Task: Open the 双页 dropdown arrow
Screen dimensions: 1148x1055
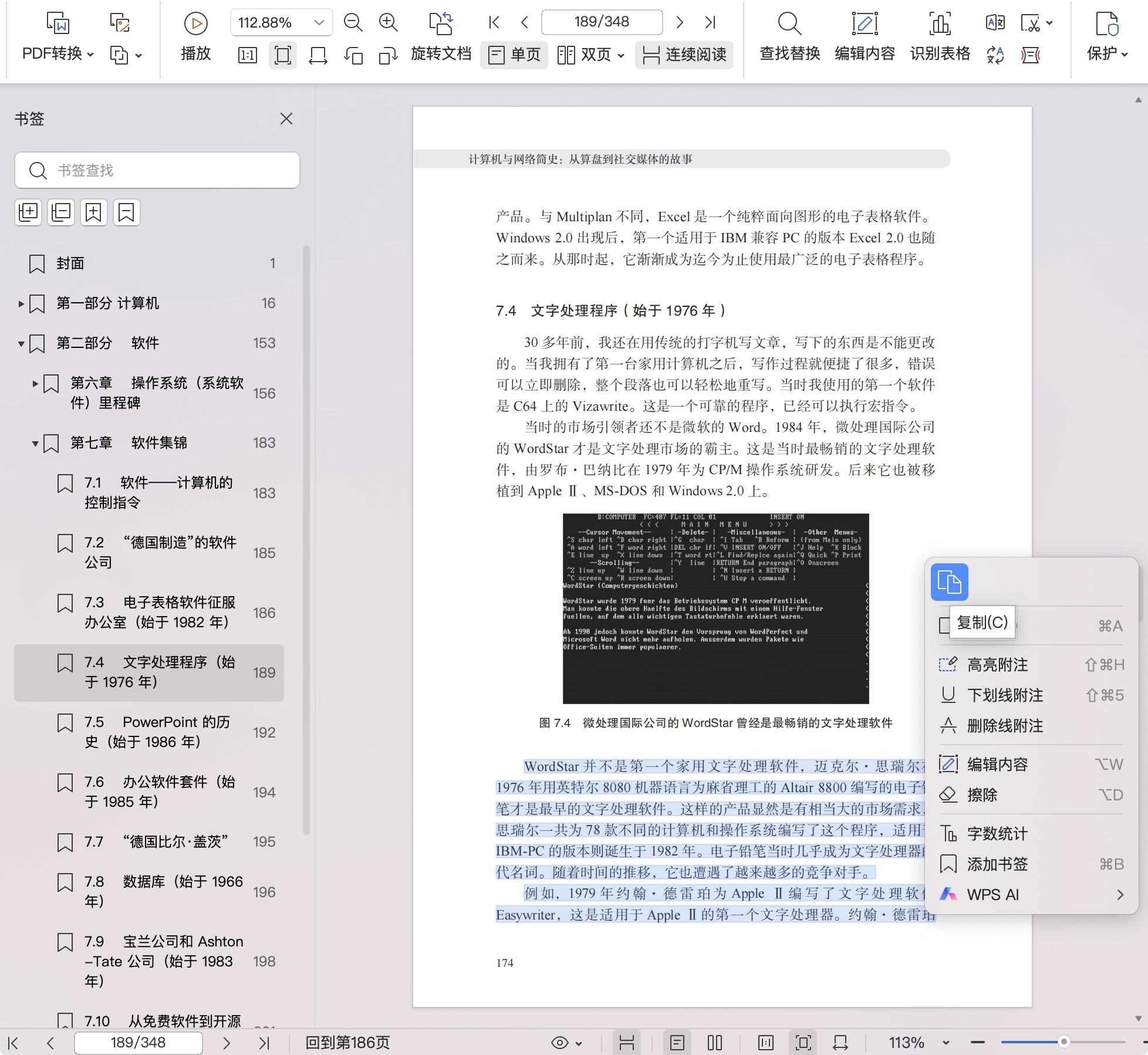Action: pyautogui.click(x=621, y=56)
